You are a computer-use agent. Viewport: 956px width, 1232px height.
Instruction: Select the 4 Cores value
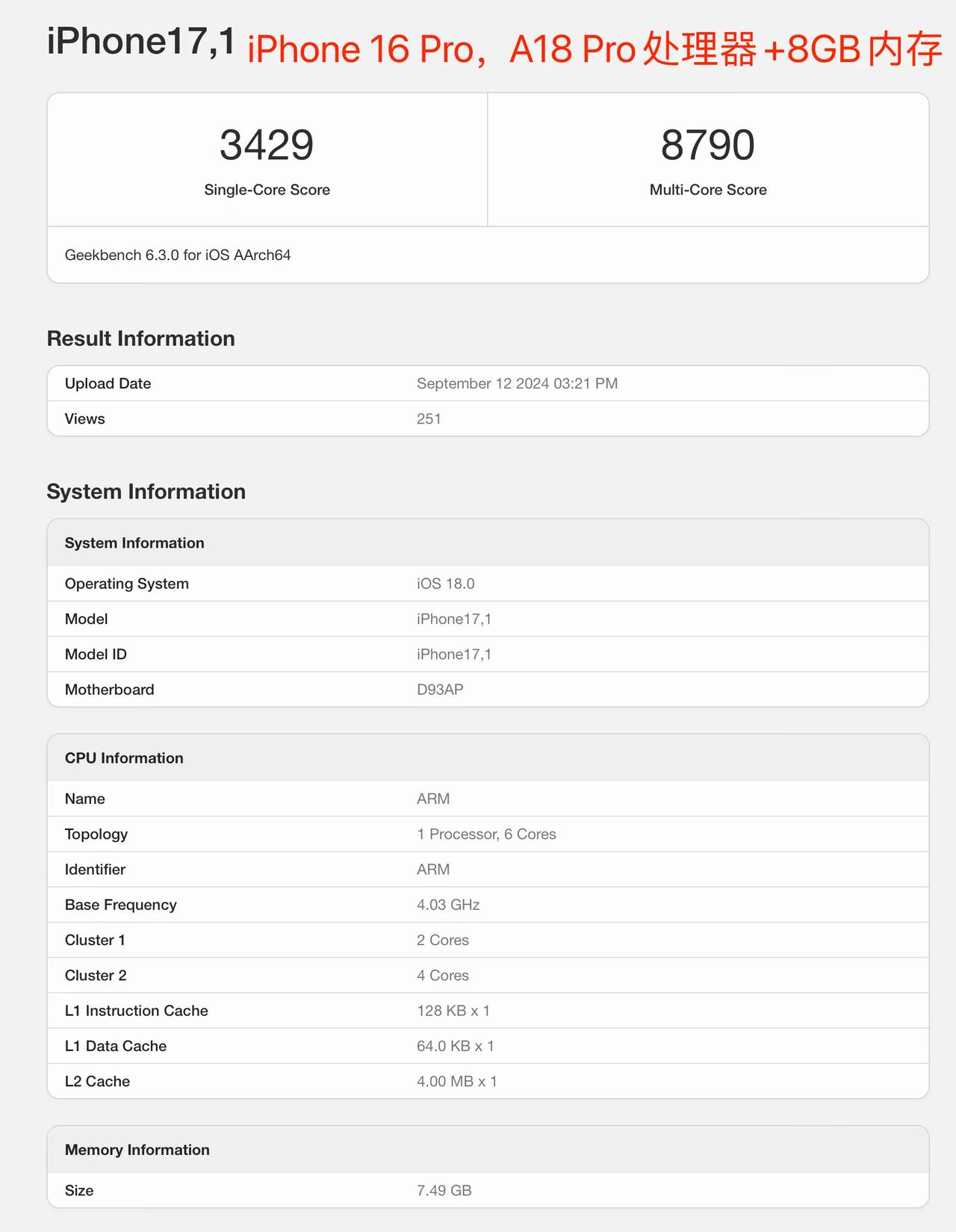443,975
